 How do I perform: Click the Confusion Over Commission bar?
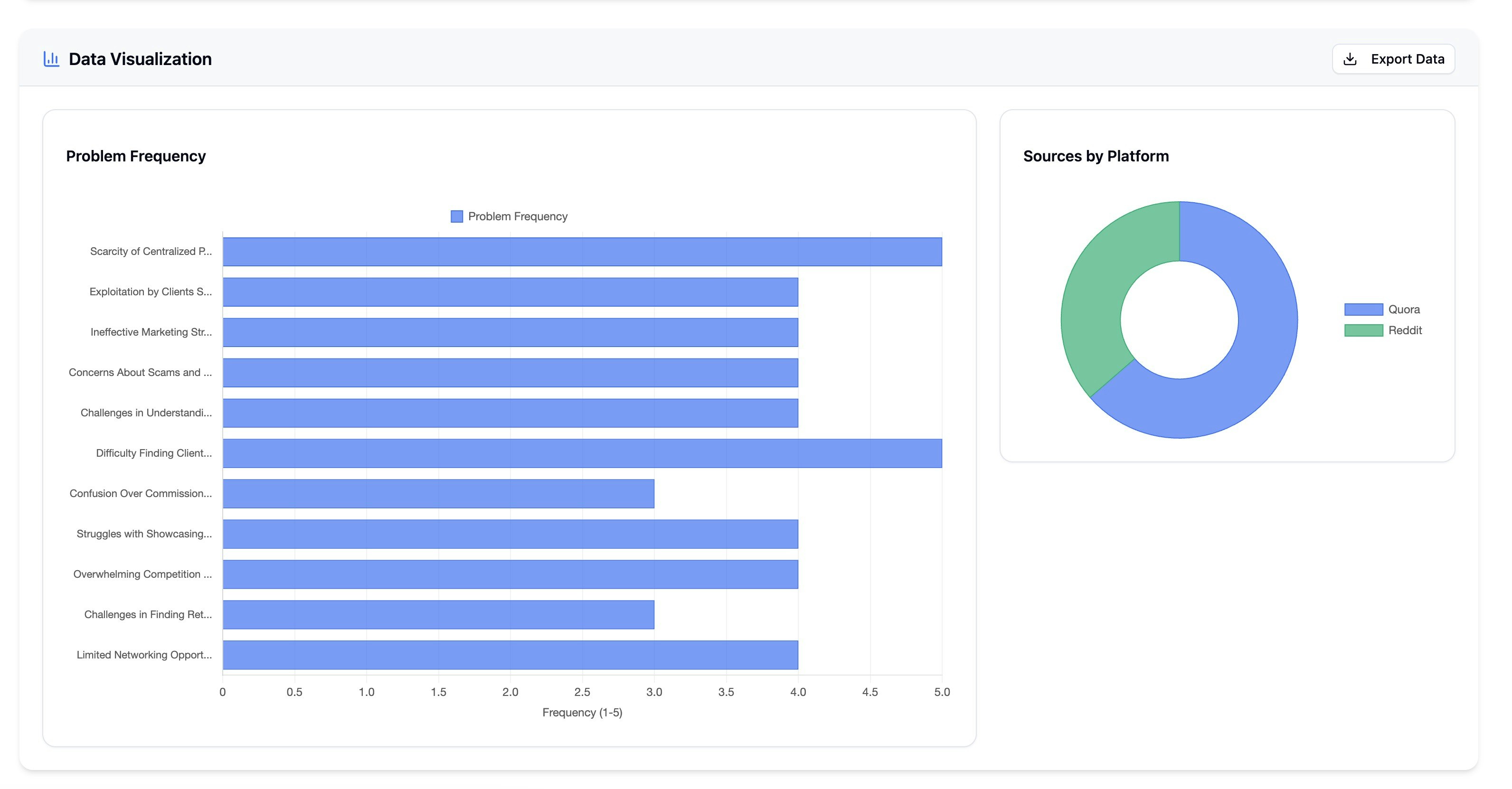point(438,493)
